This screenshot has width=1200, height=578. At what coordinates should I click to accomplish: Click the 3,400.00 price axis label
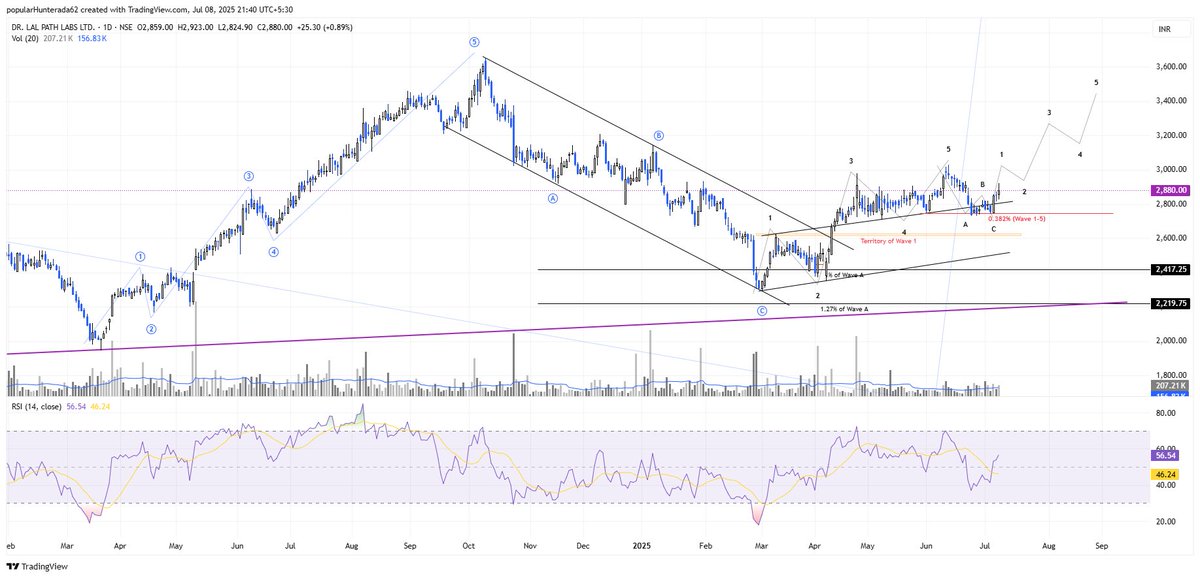click(1169, 100)
